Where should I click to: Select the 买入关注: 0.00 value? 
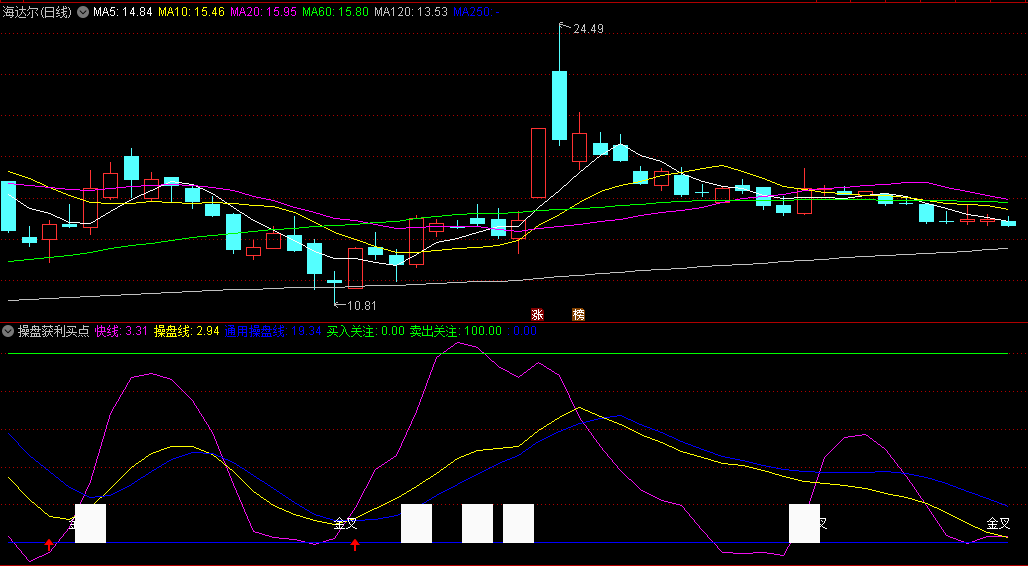(x=366, y=331)
